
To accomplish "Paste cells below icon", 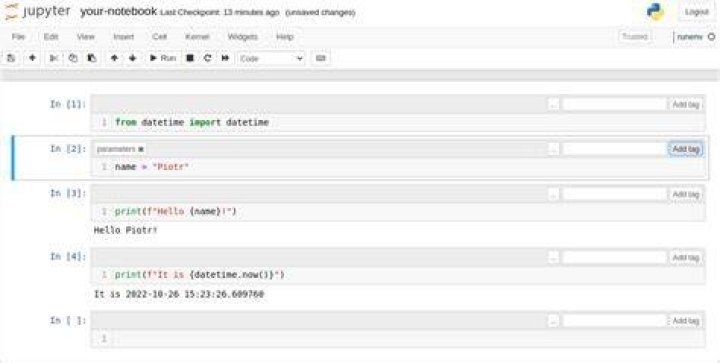I will pos(92,58).
